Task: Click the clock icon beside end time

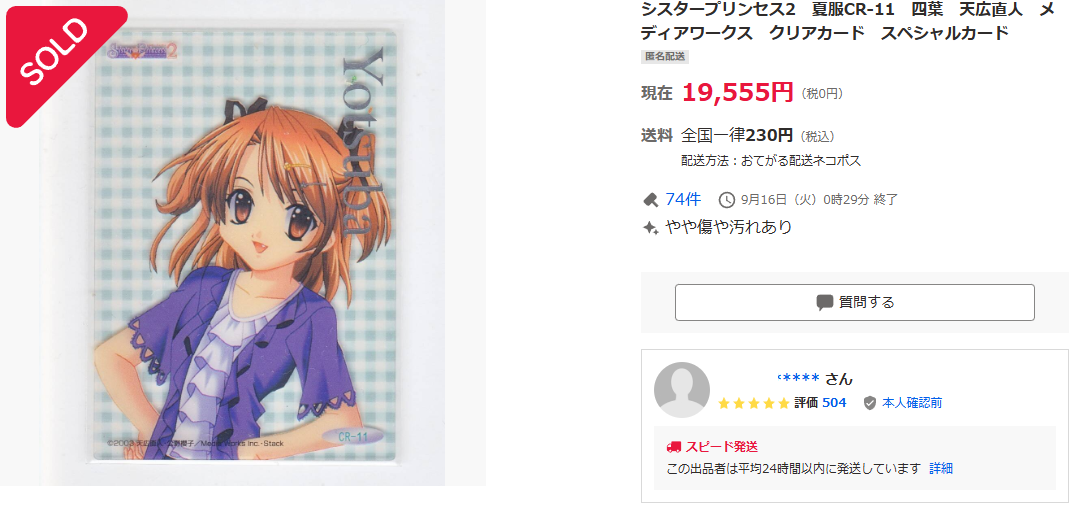Action: pyautogui.click(x=726, y=200)
